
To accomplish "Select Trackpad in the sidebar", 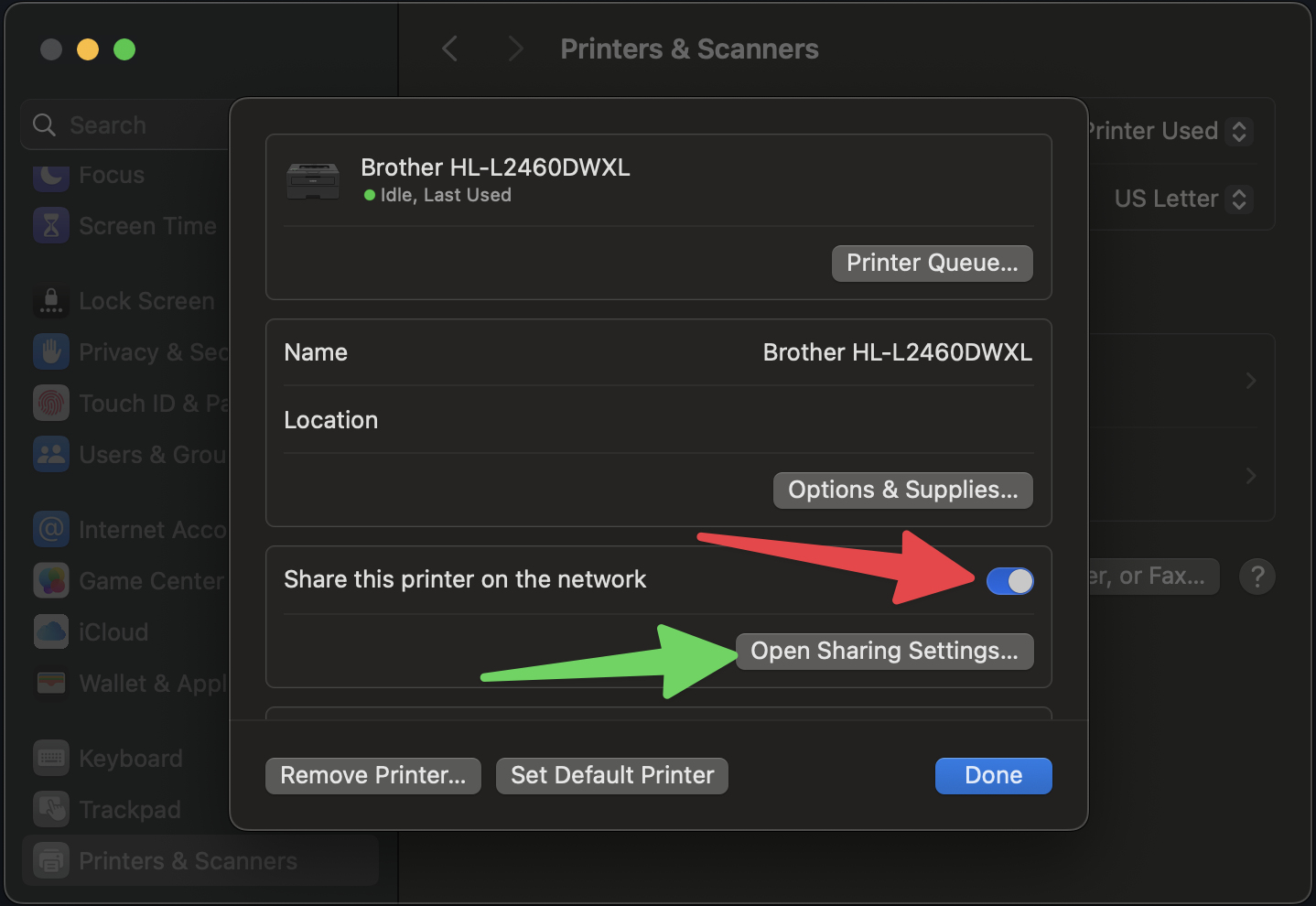I will [130, 810].
